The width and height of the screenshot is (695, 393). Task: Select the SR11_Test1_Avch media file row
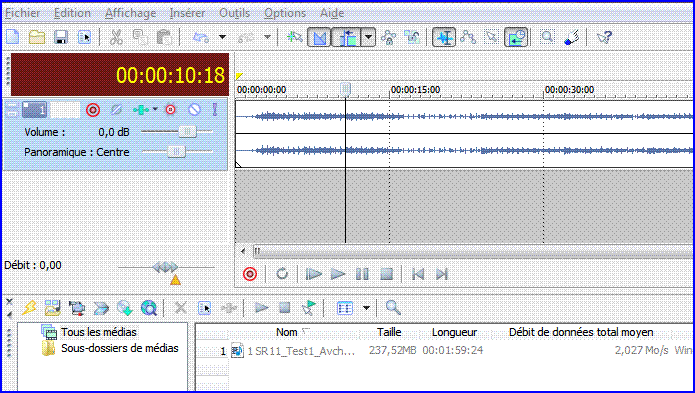[x=443, y=350]
